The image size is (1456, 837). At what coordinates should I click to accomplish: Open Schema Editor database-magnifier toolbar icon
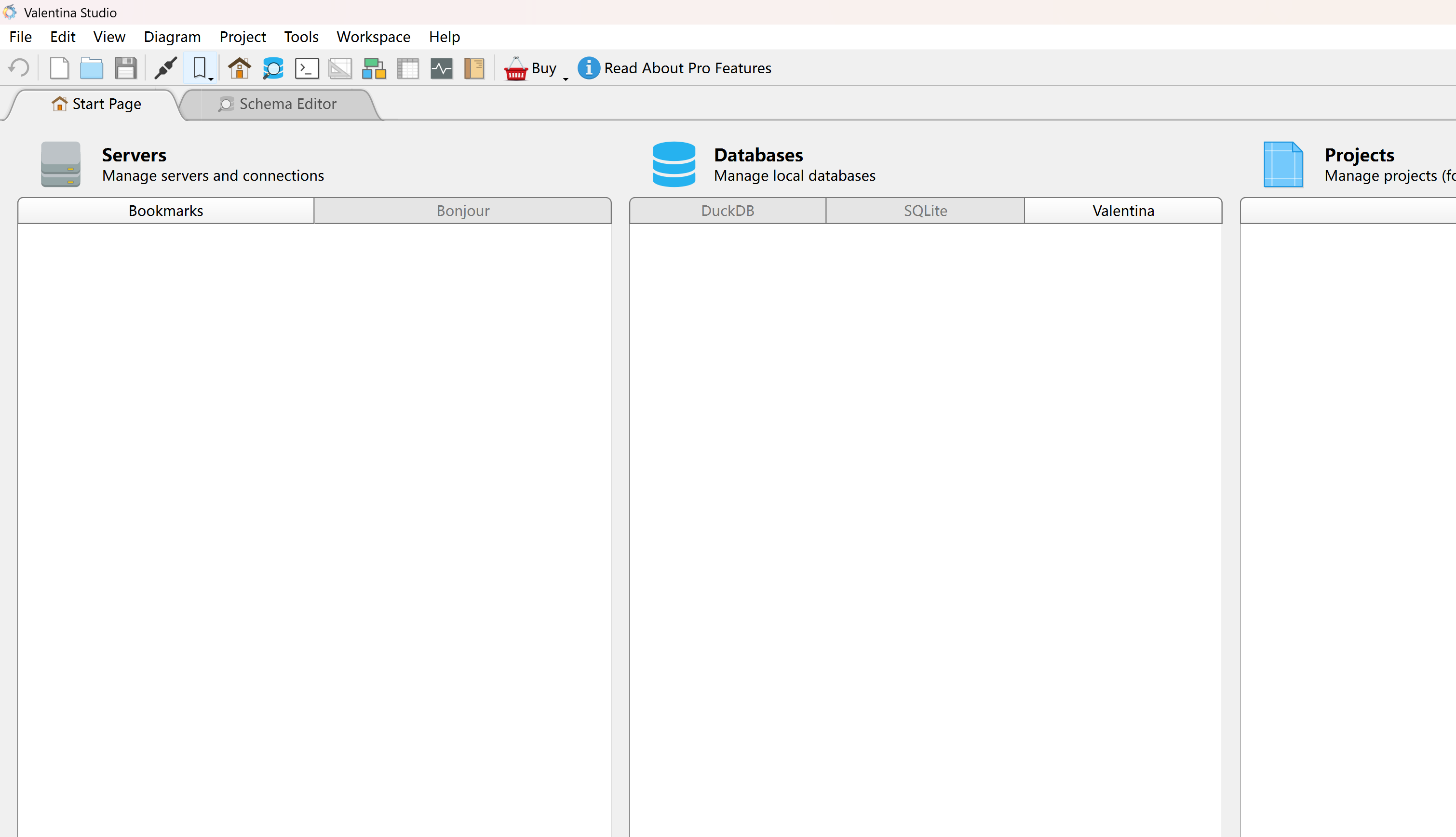pyautogui.click(x=273, y=68)
